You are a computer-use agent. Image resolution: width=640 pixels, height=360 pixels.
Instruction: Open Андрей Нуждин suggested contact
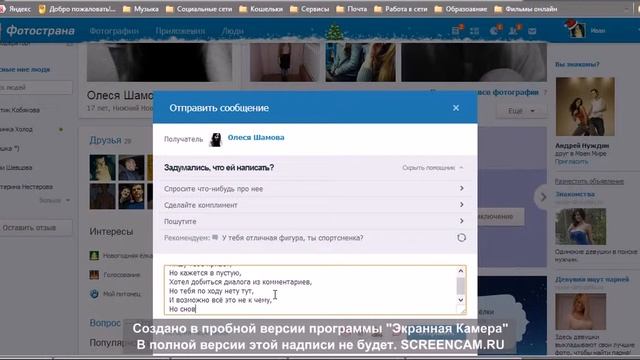tap(582, 146)
